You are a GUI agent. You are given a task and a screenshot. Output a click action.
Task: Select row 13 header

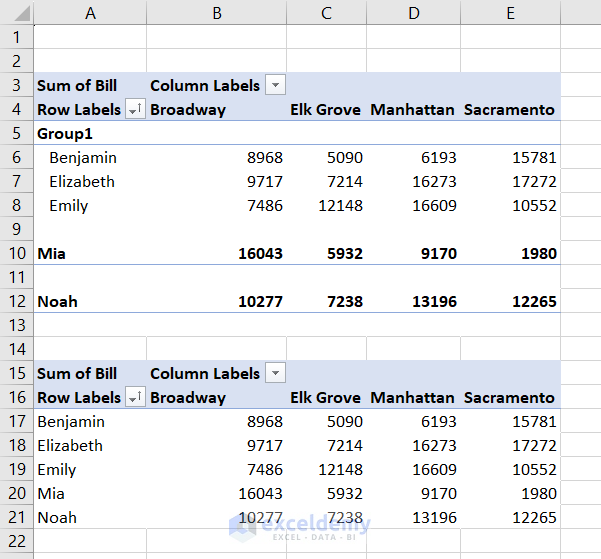point(16,326)
